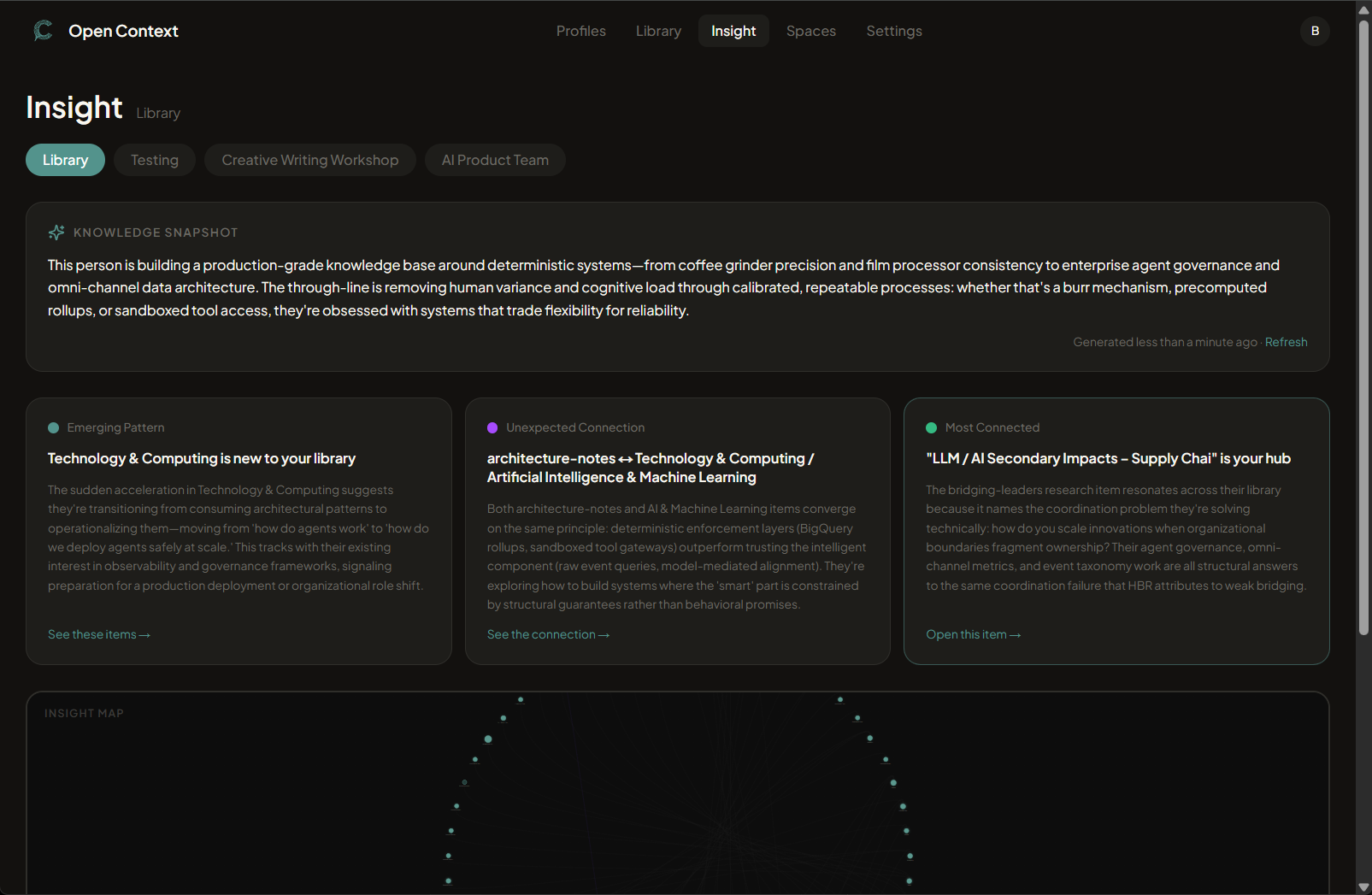Follow the 'See these items' link

coord(99,634)
